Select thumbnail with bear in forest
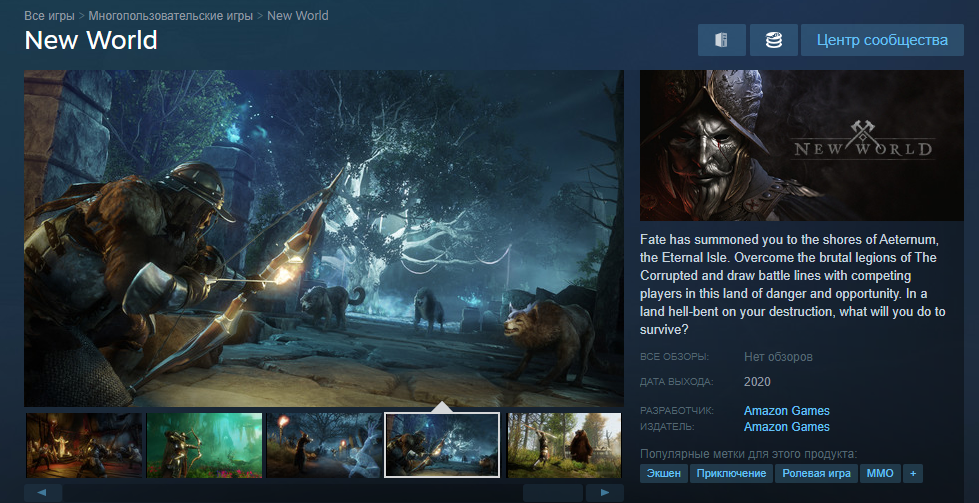This screenshot has width=979, height=503. tap(564, 445)
